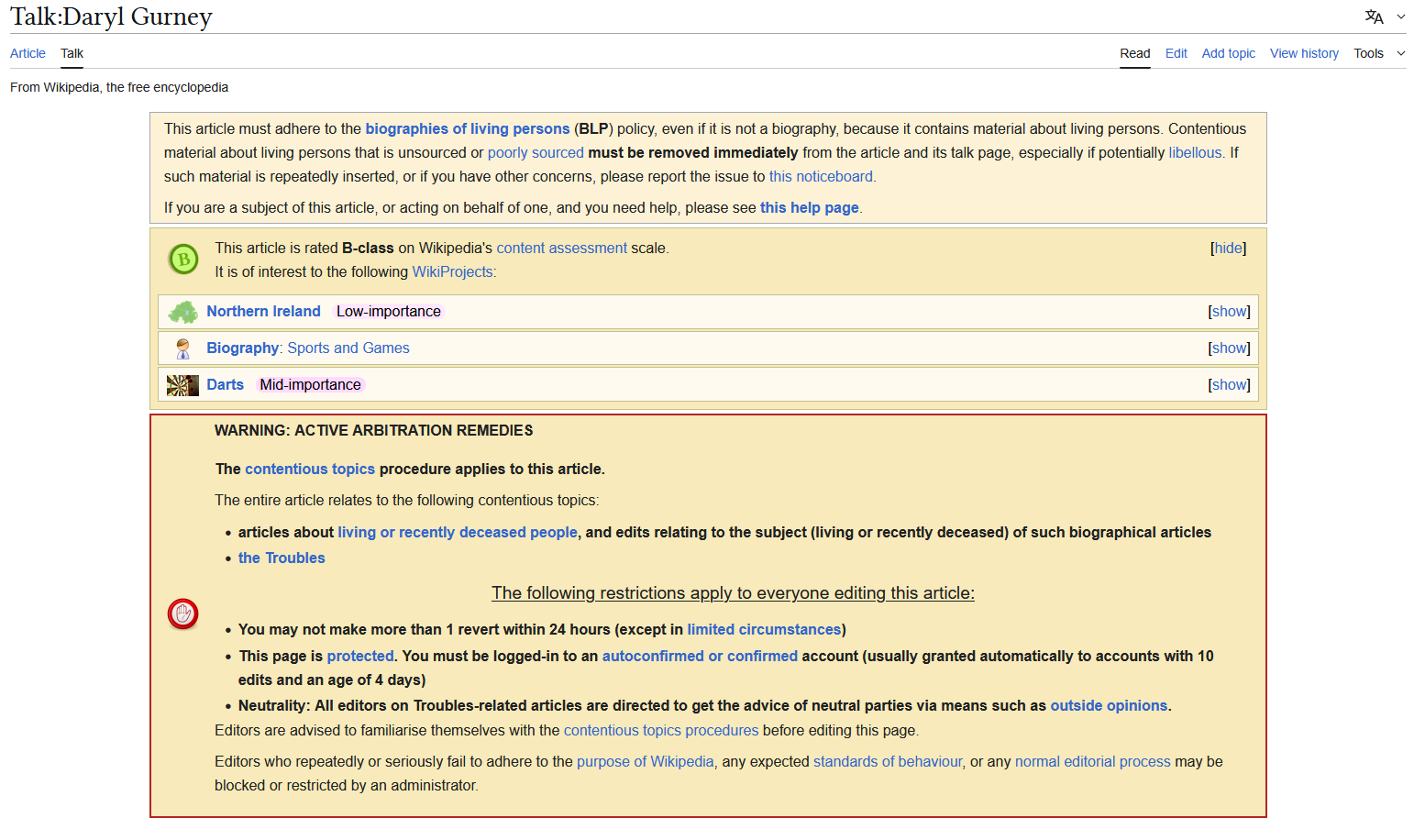
Task: Open the libellous link
Action: pyautogui.click(x=1195, y=153)
